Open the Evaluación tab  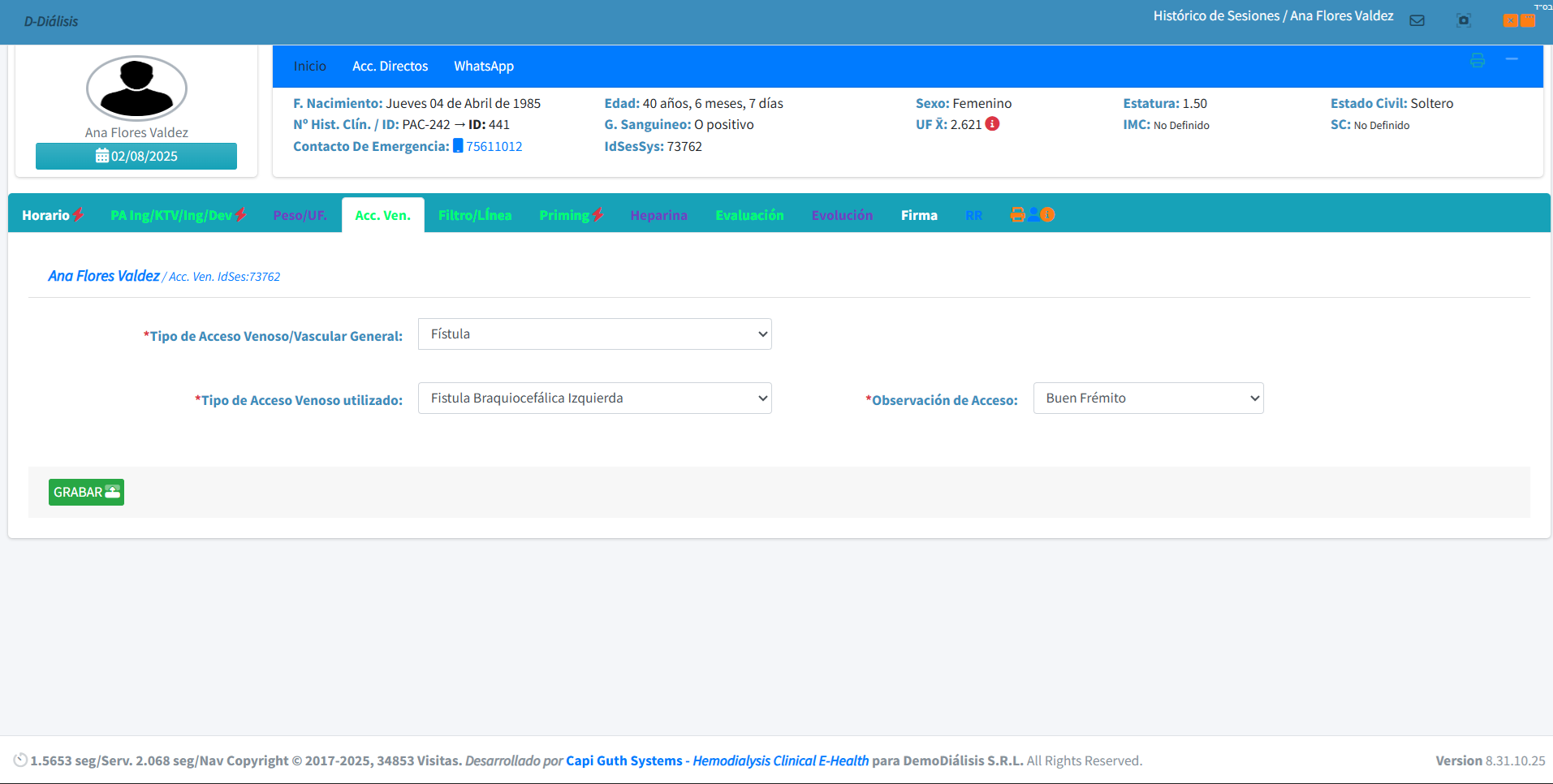pos(749,215)
